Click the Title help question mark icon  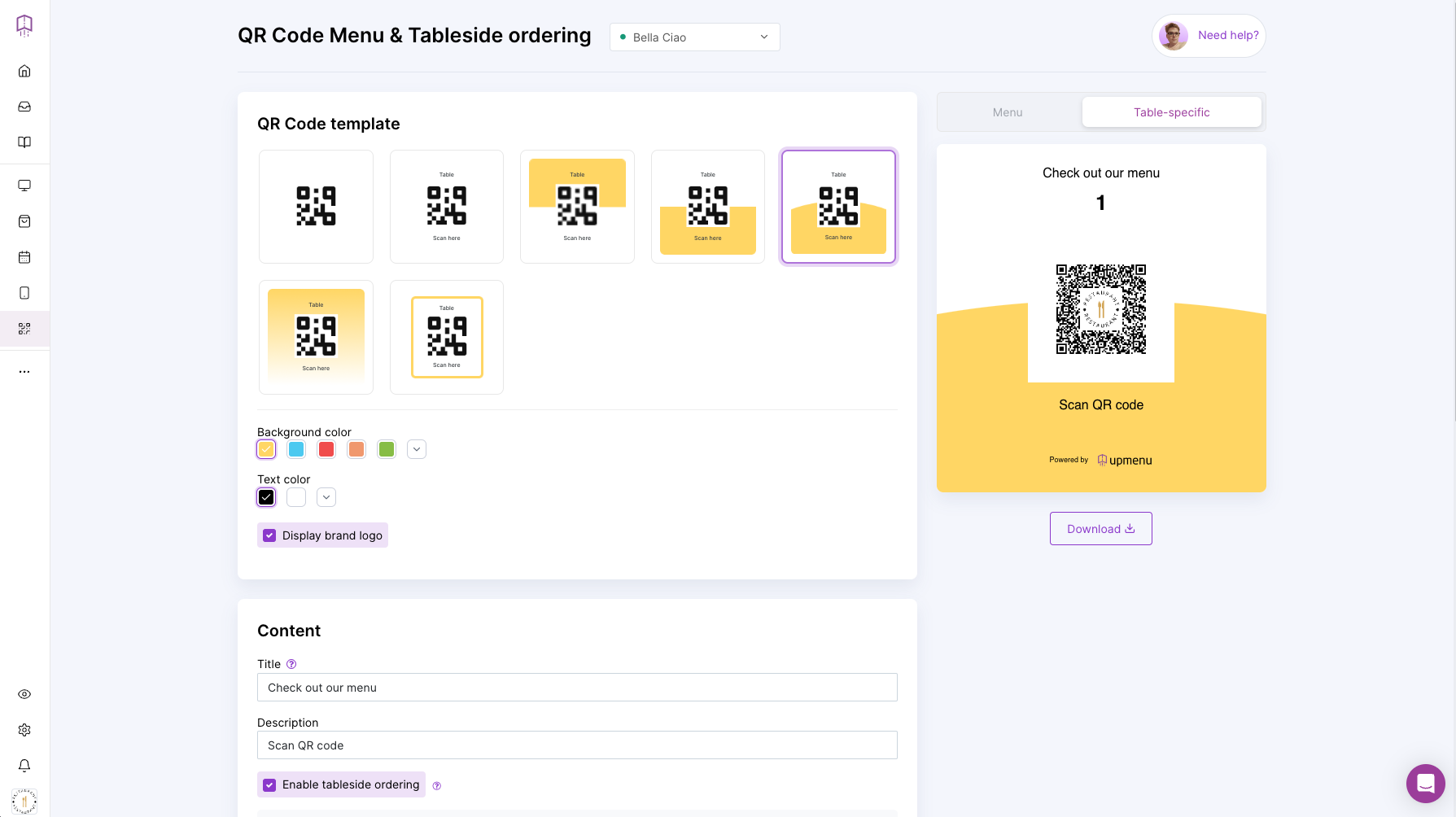(291, 664)
